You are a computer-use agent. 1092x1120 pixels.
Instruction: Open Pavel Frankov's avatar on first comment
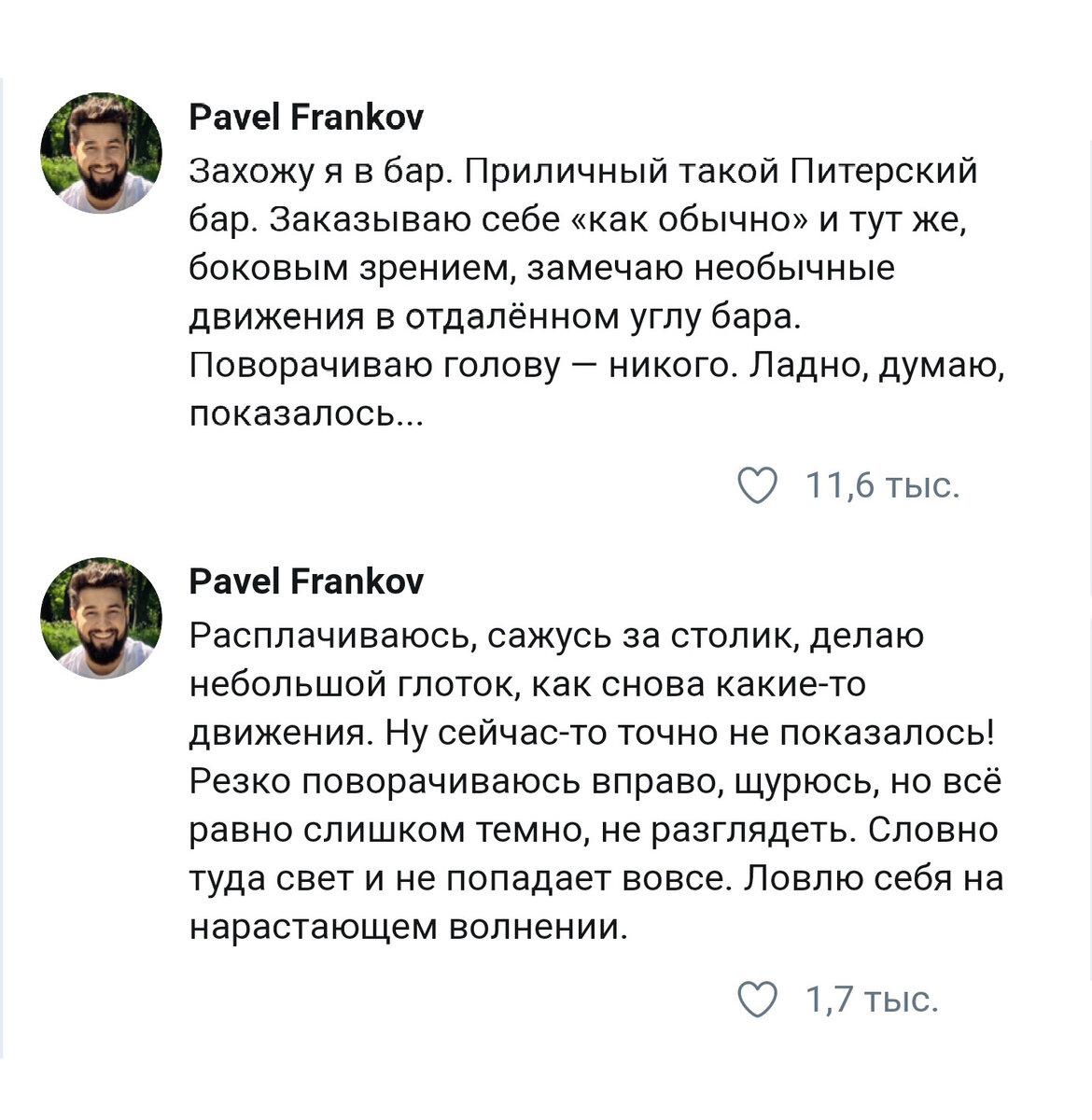tap(101, 153)
